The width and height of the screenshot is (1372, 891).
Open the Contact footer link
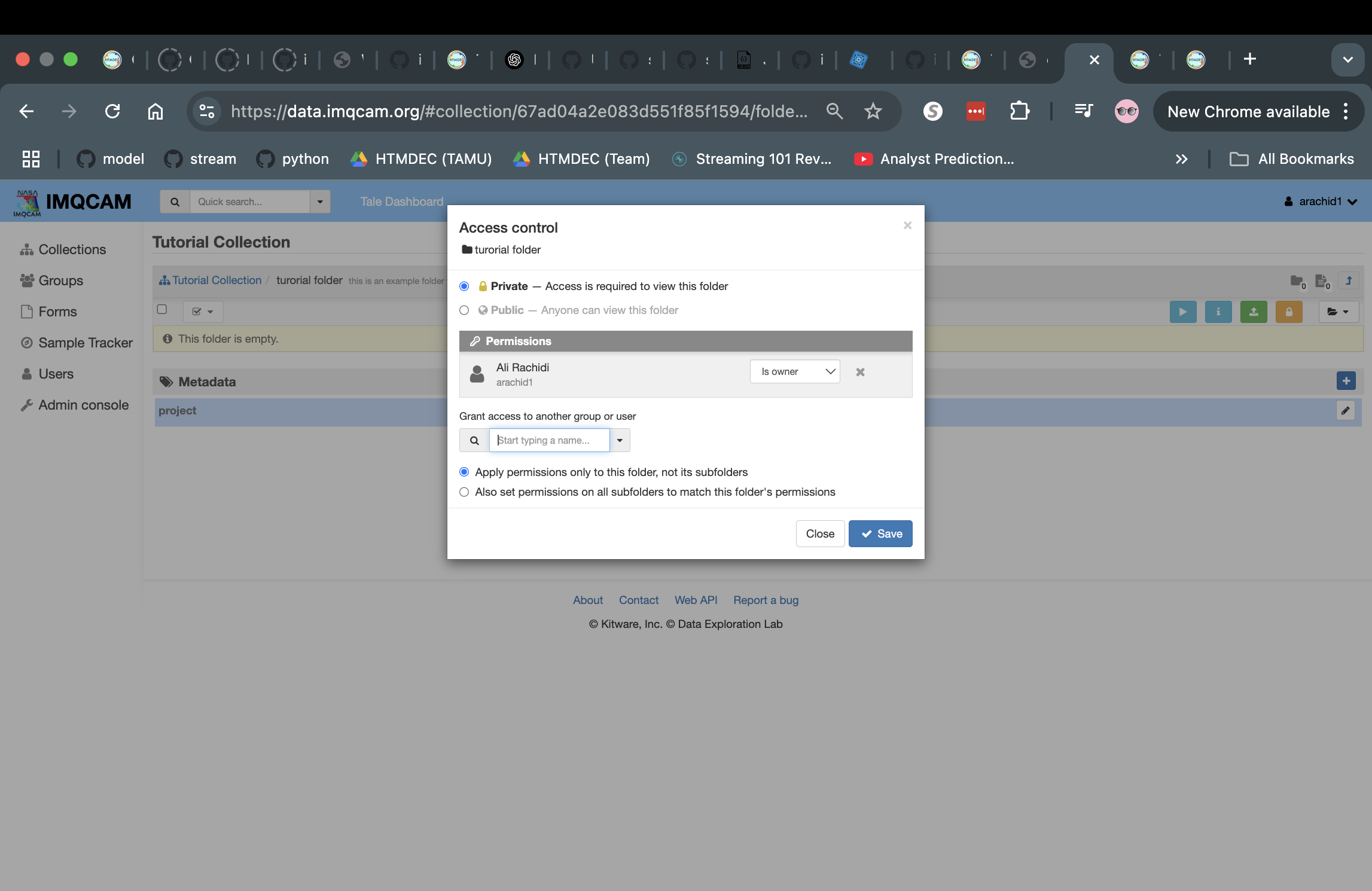coord(639,600)
